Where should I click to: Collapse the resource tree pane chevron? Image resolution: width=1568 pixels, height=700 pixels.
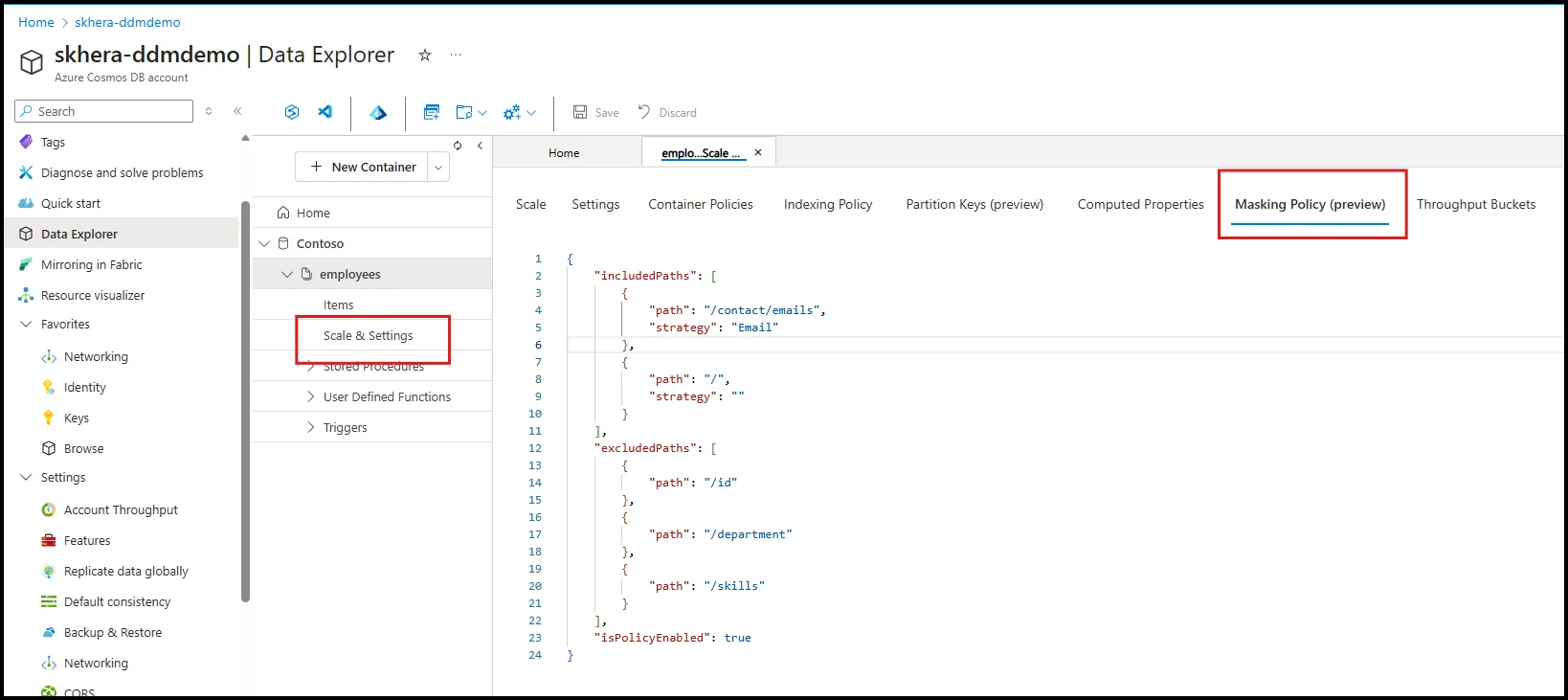point(480,146)
